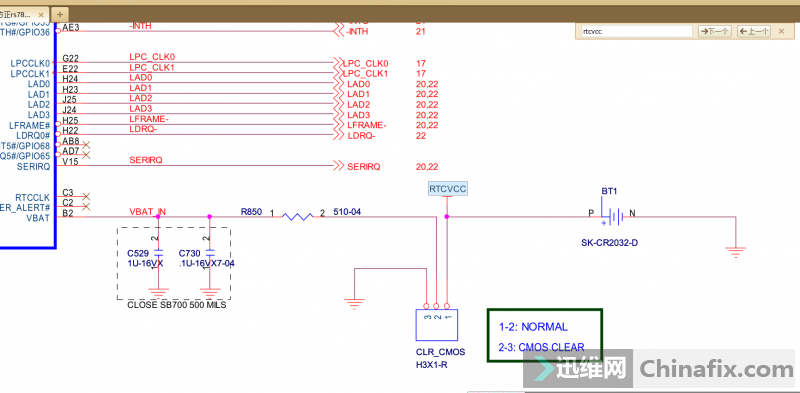Click the BT1 battery symbol
Viewport: 800px width, 393px height.
pos(614,217)
